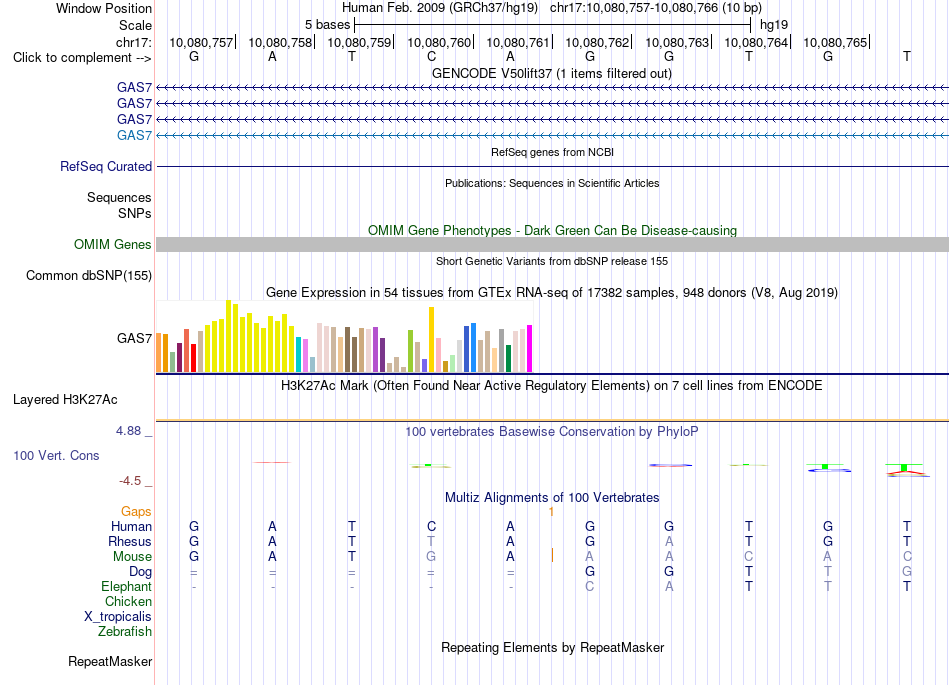Viewport: 950px width, 685px height.
Task: Open OMIM Gene Phenotypes track title
Action: (552, 230)
